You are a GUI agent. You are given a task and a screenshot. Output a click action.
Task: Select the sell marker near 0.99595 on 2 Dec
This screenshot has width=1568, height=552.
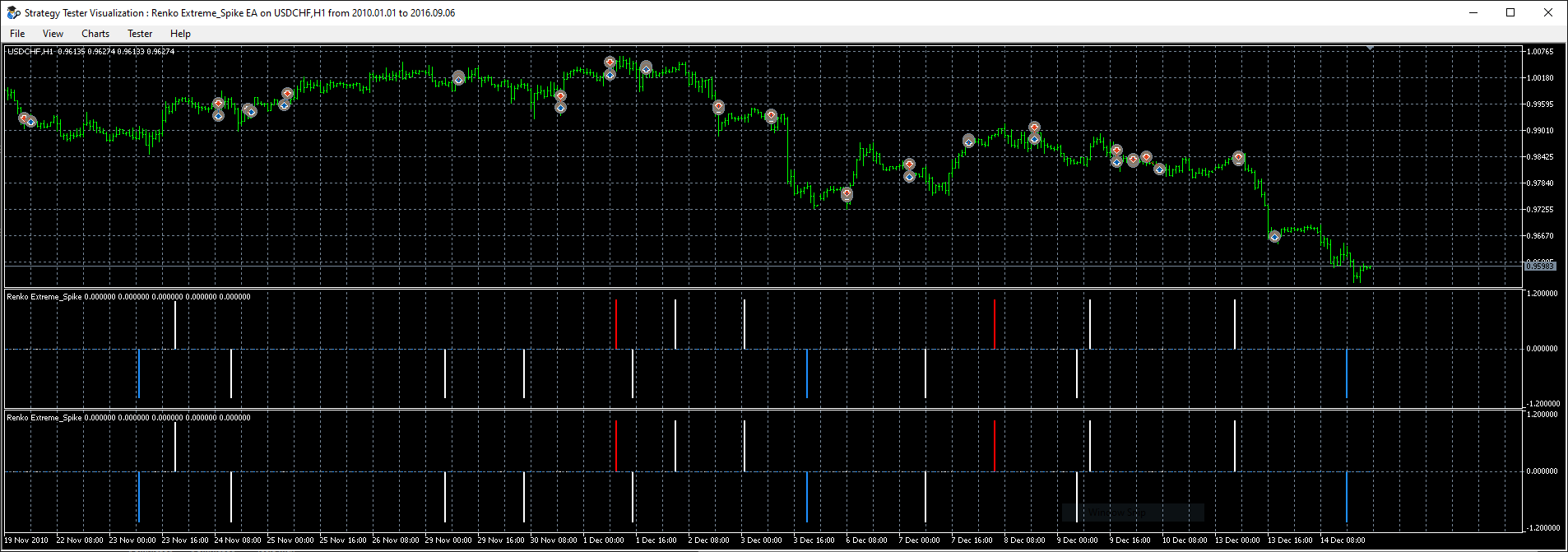coord(718,106)
